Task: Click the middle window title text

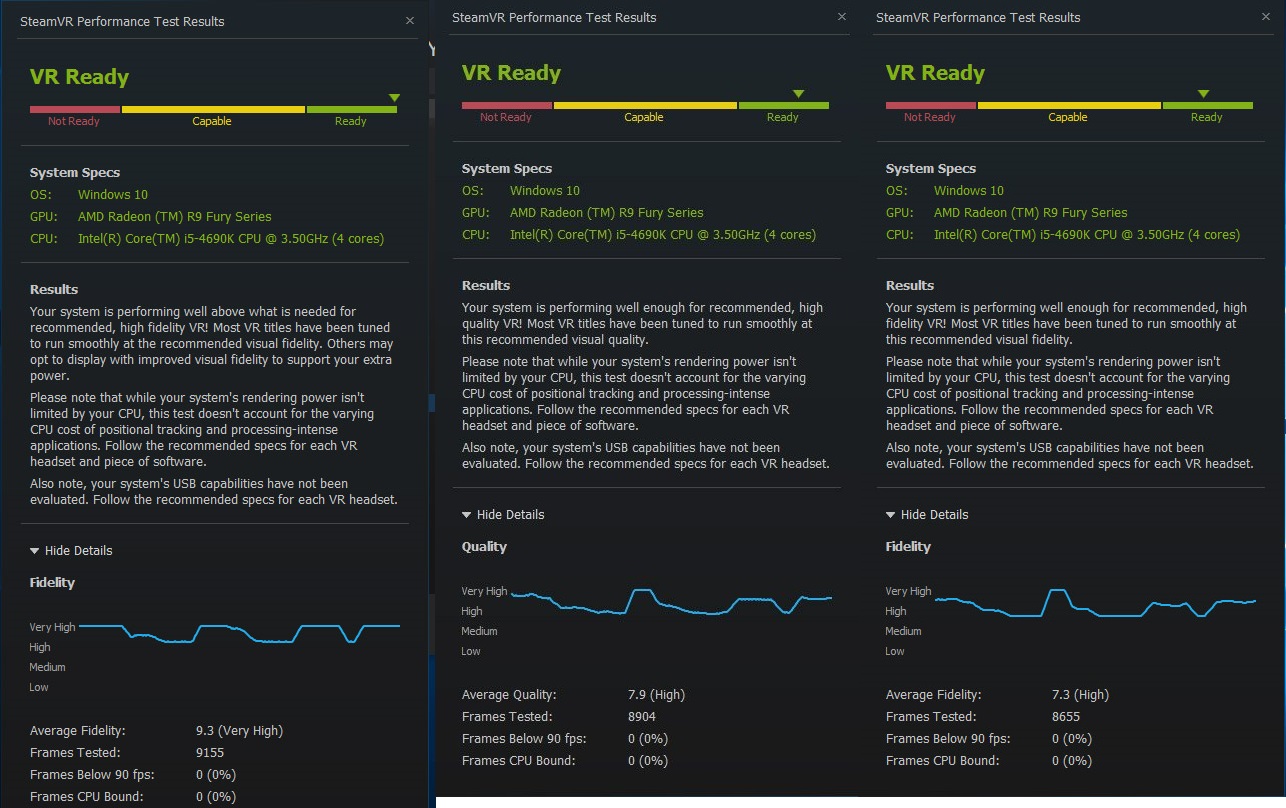Action: (554, 17)
